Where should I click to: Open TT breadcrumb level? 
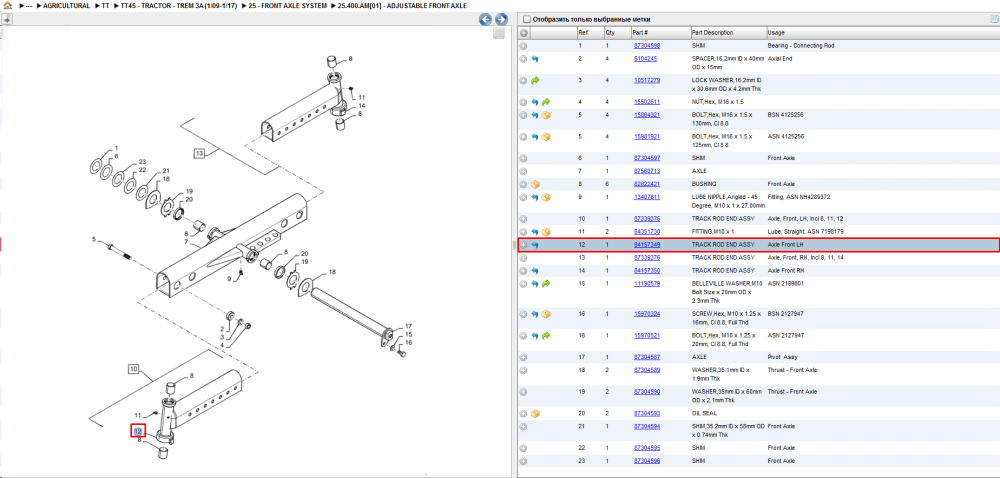click(105, 6)
